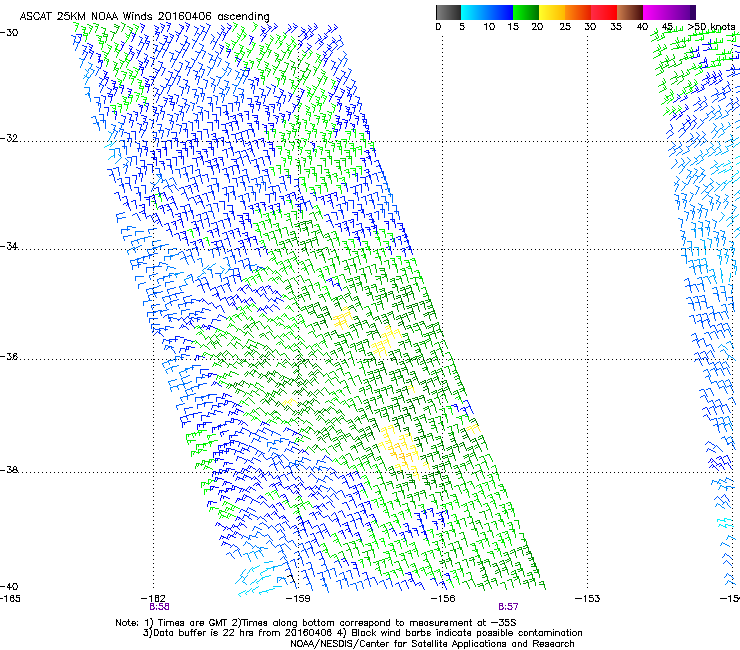Click the '25' legend scale label
The image size is (740, 650).
[x=565, y=27]
